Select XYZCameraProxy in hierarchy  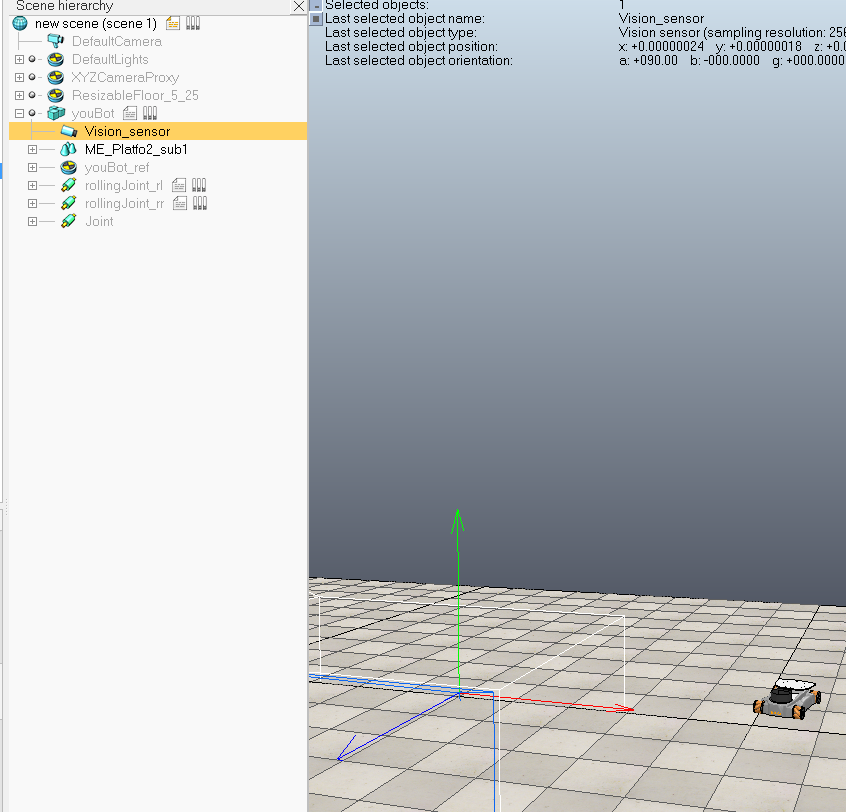coord(125,78)
